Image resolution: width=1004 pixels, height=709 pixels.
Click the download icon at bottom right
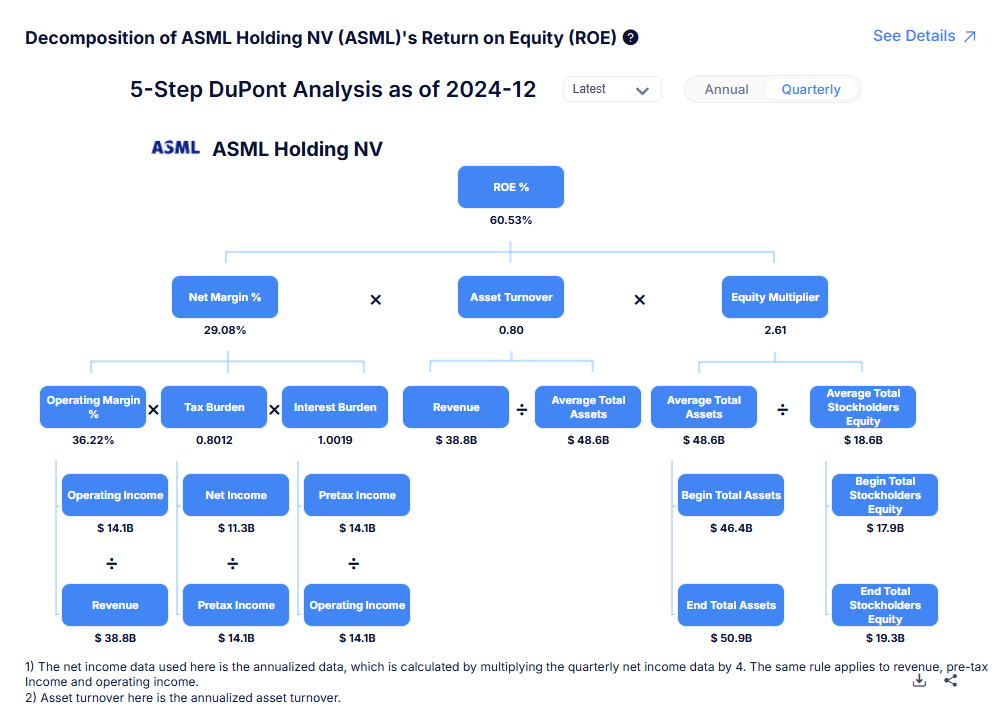pyautogui.click(x=919, y=680)
